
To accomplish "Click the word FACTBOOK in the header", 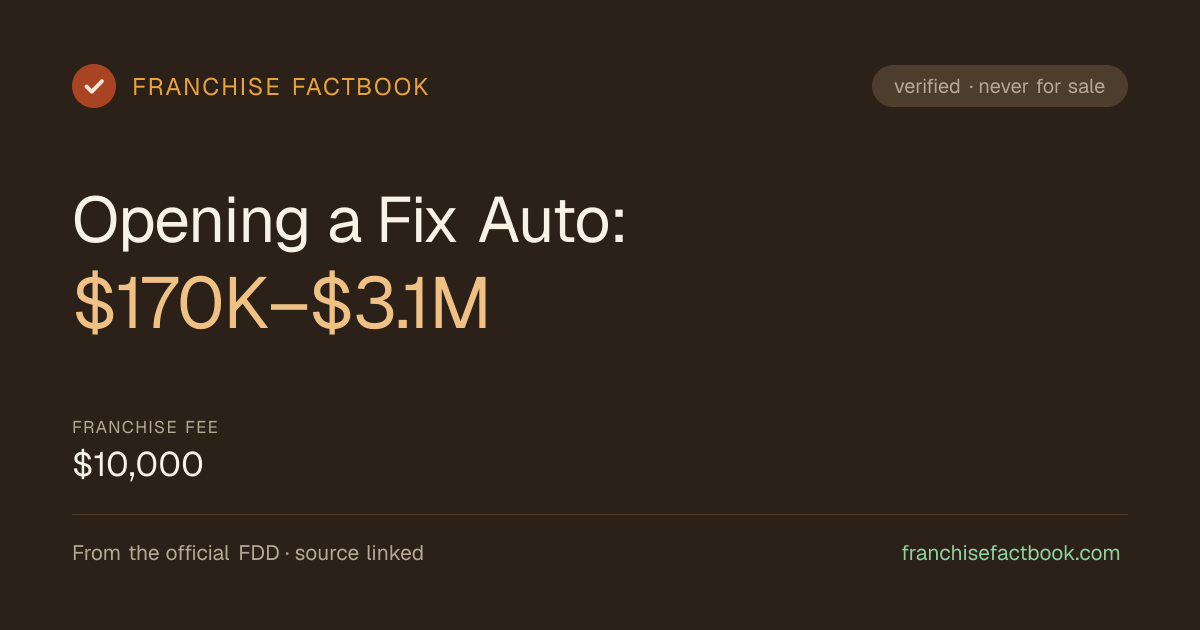I will pos(361,87).
